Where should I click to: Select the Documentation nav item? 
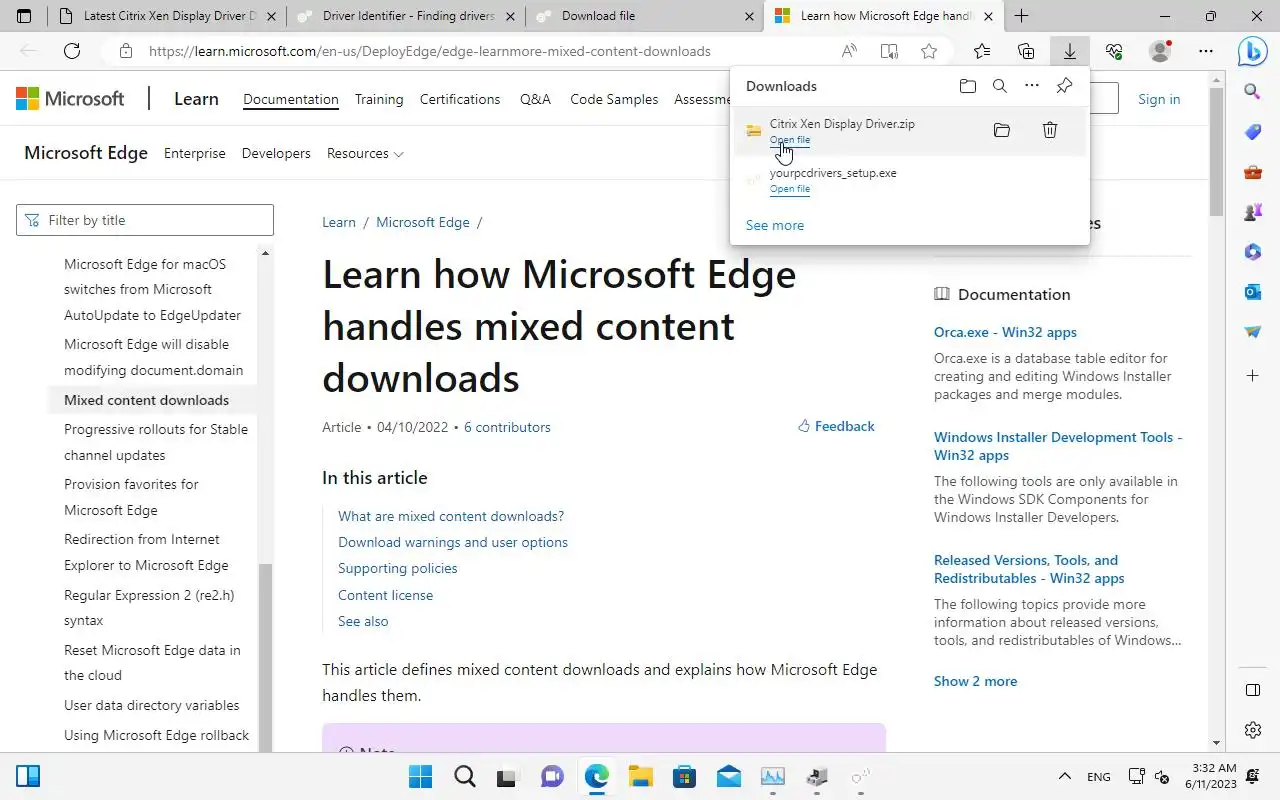pyautogui.click(x=291, y=99)
